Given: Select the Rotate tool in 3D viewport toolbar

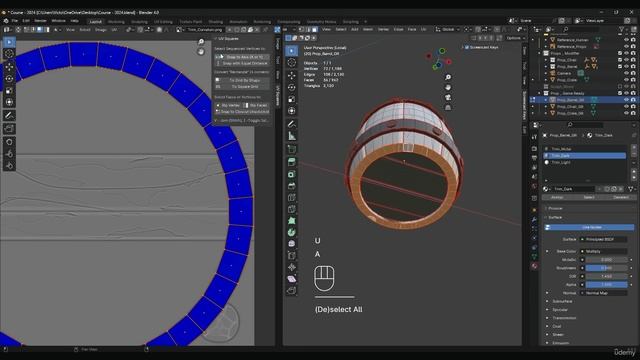Looking at the screenshot, I should click(x=291, y=87).
